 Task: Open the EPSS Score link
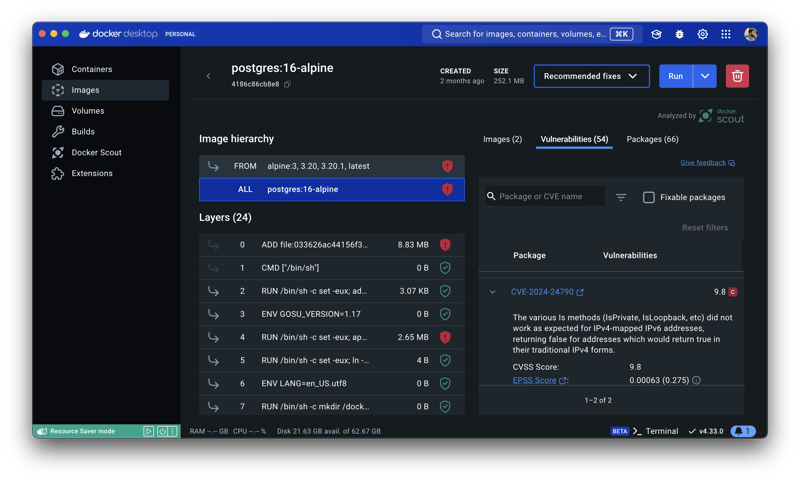534,380
